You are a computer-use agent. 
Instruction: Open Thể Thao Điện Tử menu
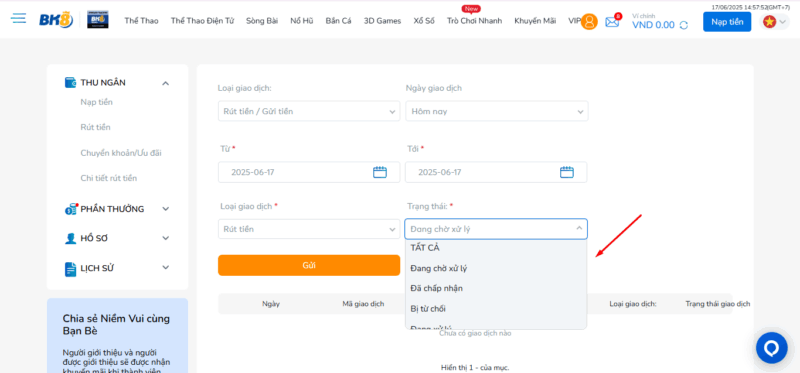202,21
